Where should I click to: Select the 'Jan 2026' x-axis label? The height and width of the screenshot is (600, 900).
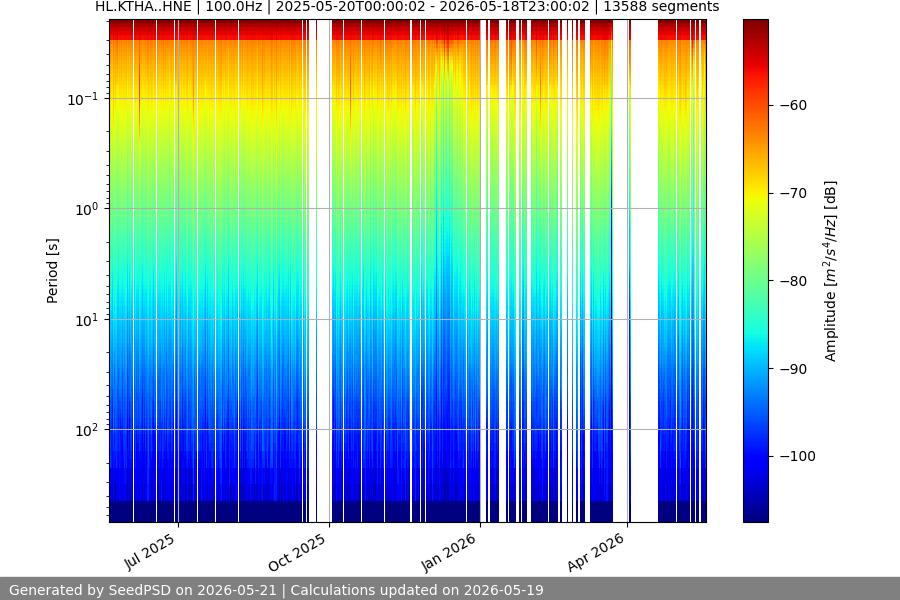point(449,552)
